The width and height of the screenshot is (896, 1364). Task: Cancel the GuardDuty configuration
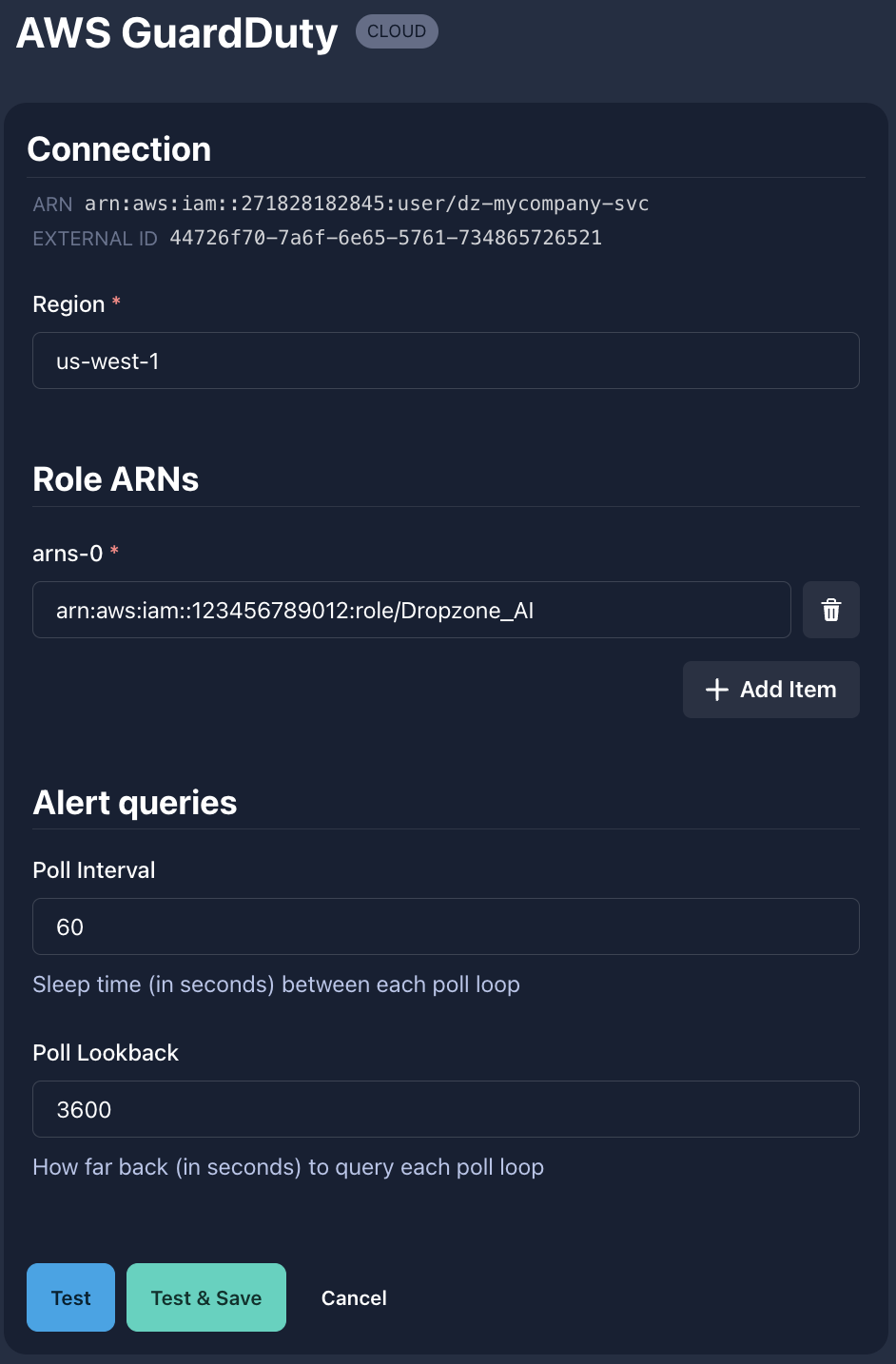[x=354, y=1297]
